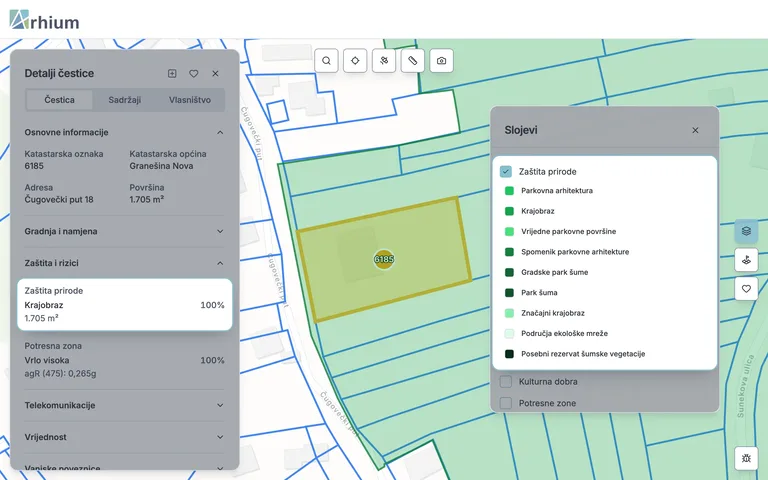The height and width of the screenshot is (480, 768).
Task: Uncheck the Zaštita prirode layer
Action: pos(505,171)
